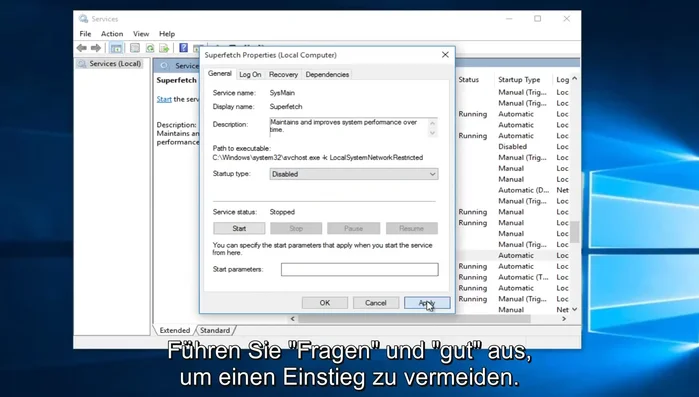Click the vertical scrollbar thumb
The image size is (699, 397).
pyautogui.click(x=575, y=232)
